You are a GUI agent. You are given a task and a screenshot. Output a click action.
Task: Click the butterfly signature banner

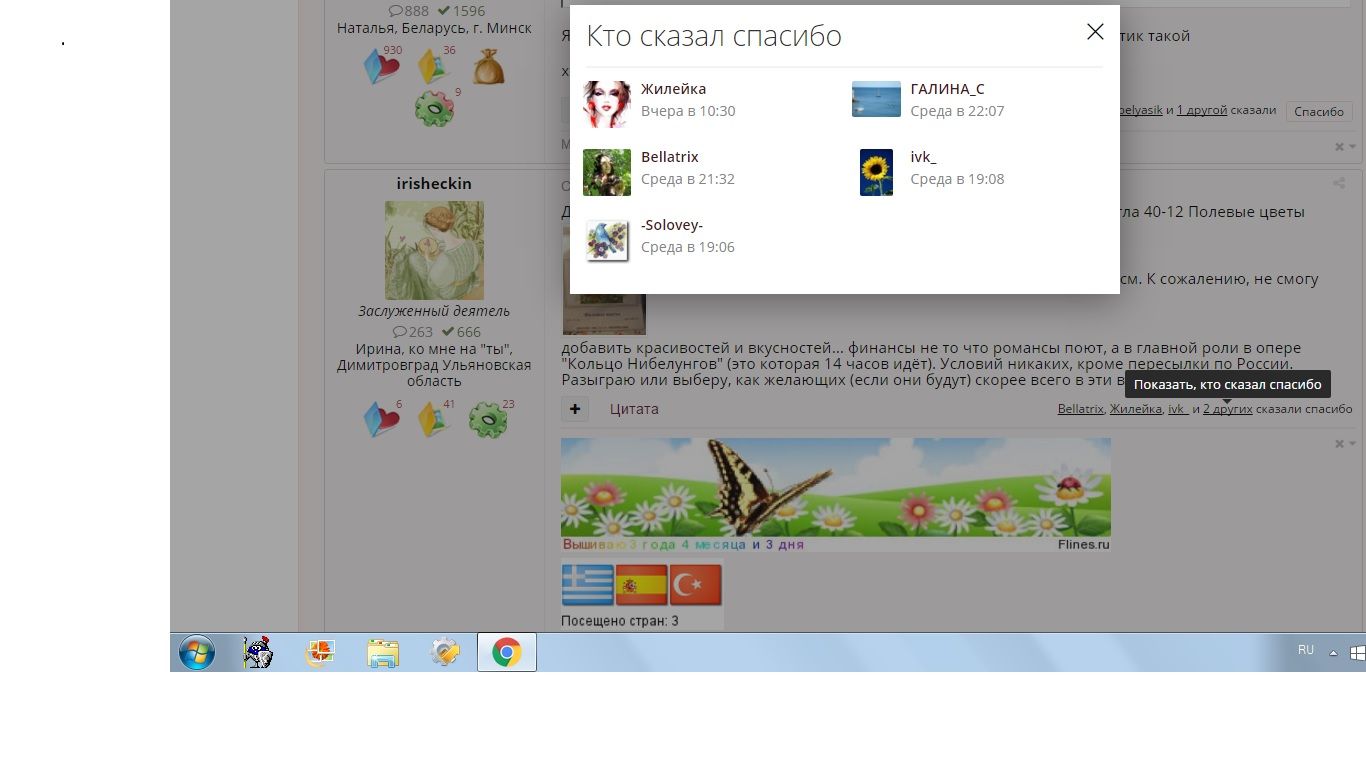click(x=835, y=488)
